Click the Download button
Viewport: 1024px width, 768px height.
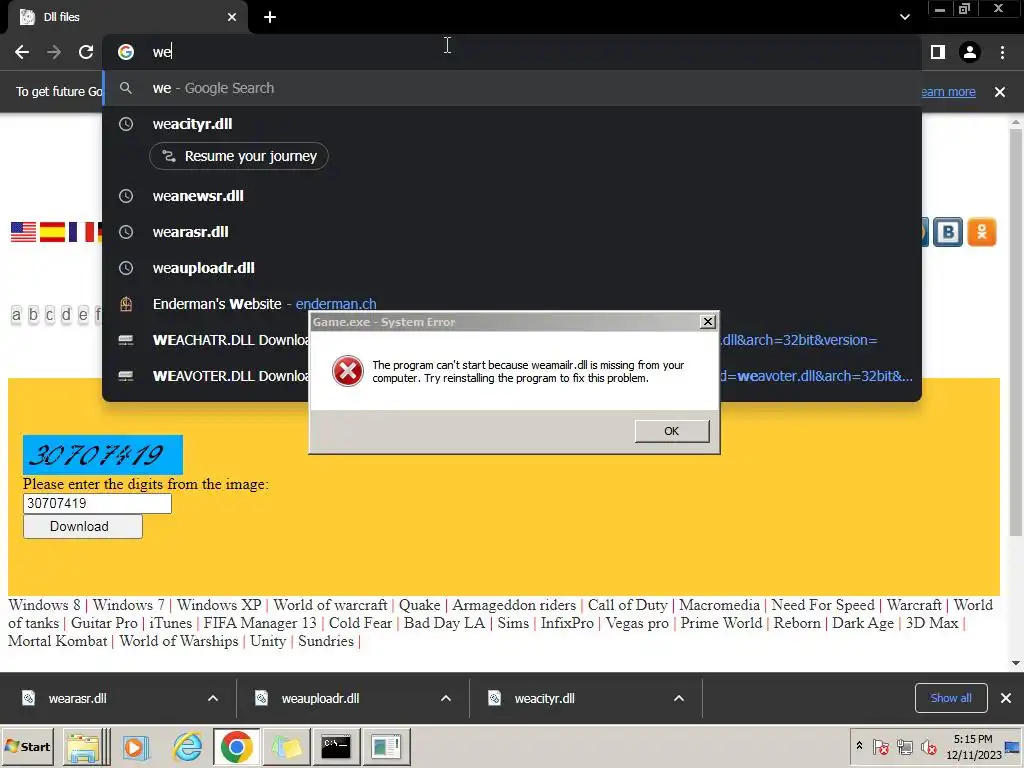[x=82, y=526]
